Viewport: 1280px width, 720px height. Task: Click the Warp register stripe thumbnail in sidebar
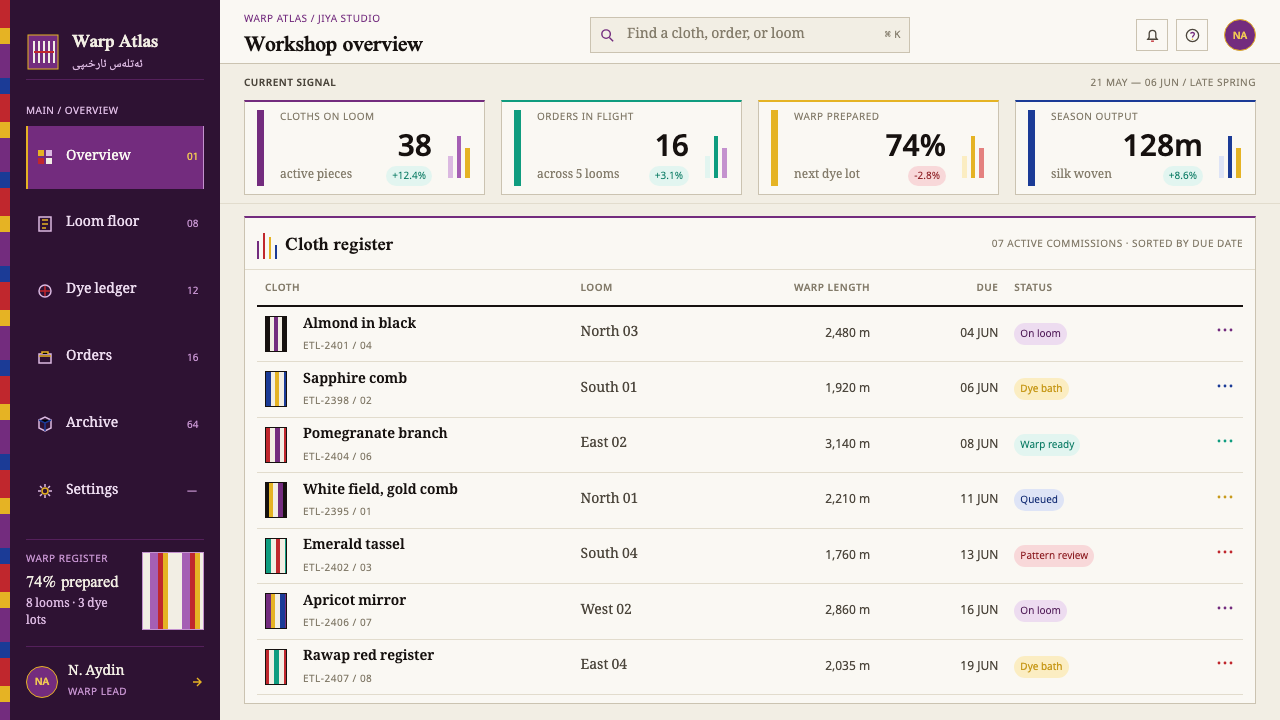[173, 591]
